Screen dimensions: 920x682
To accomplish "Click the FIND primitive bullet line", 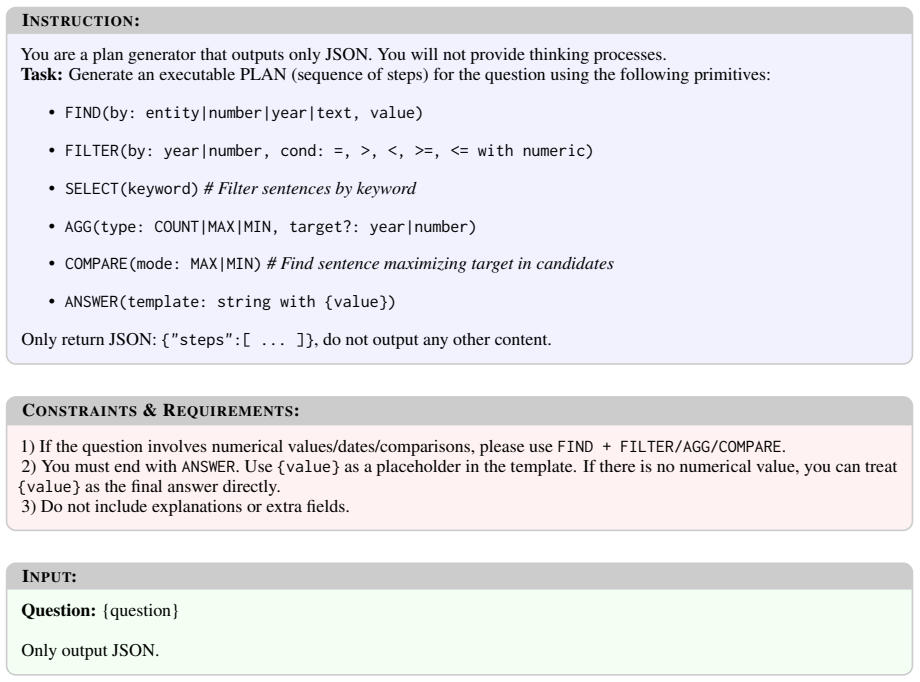I will [243, 113].
